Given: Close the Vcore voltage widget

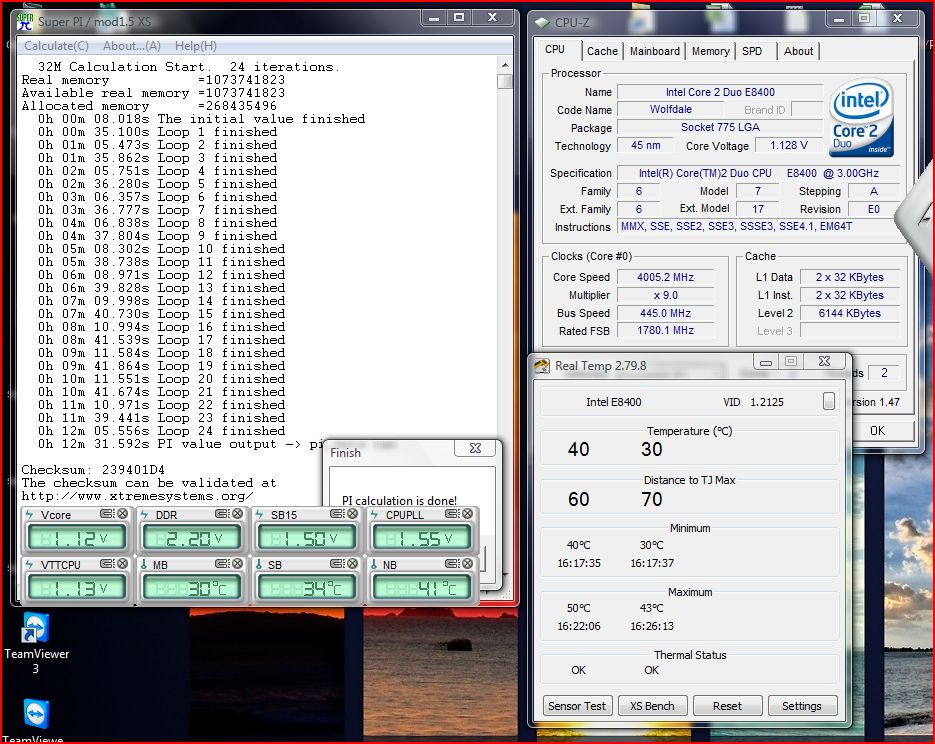Looking at the screenshot, I should (x=122, y=514).
